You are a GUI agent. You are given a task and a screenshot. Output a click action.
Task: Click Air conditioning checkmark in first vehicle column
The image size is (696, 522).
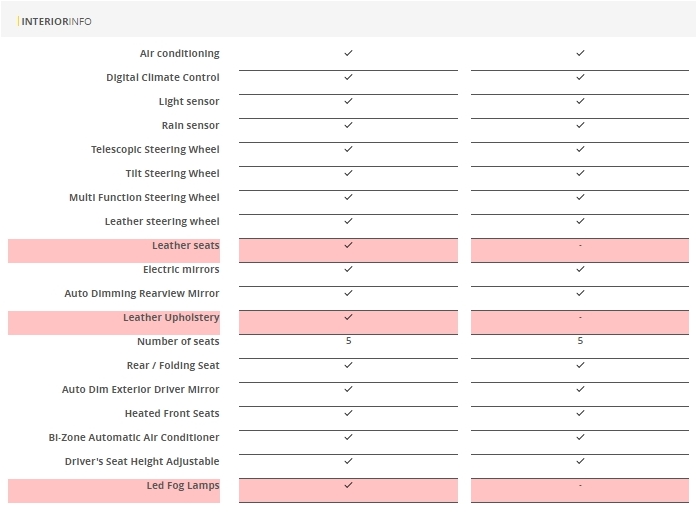pyautogui.click(x=348, y=53)
